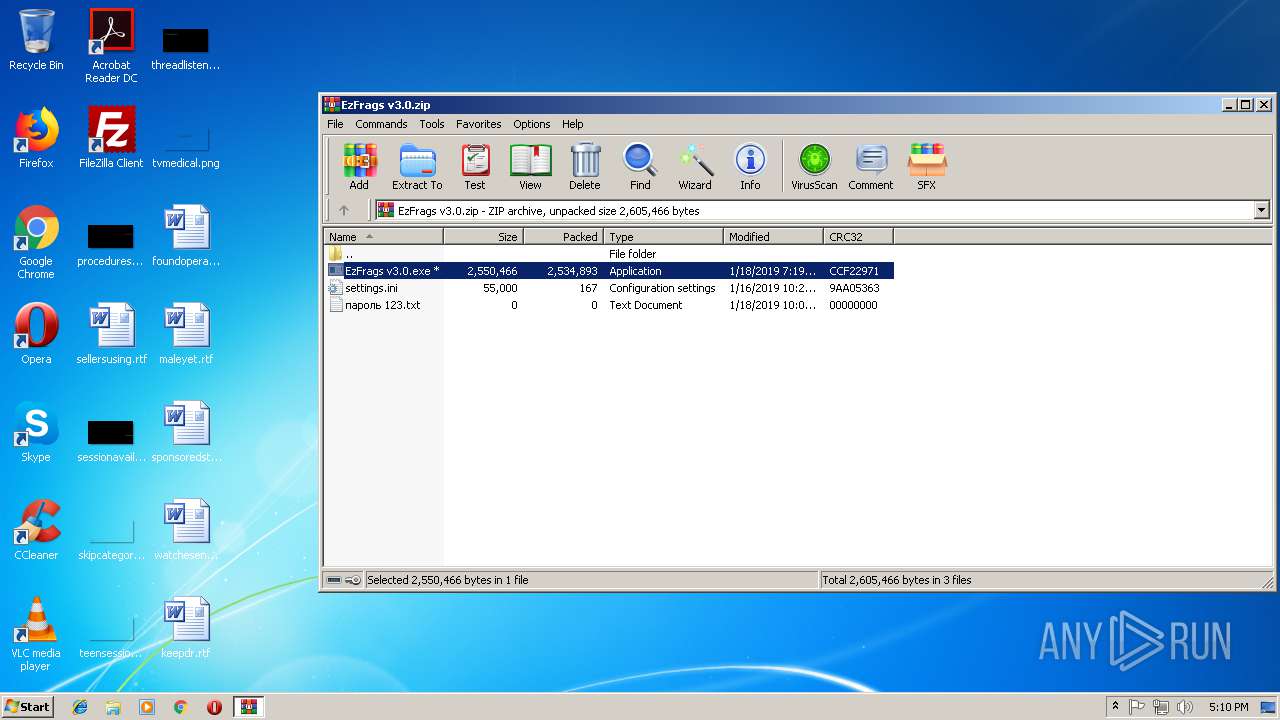1280x720 pixels.
Task: Open the File menu
Action: point(335,124)
